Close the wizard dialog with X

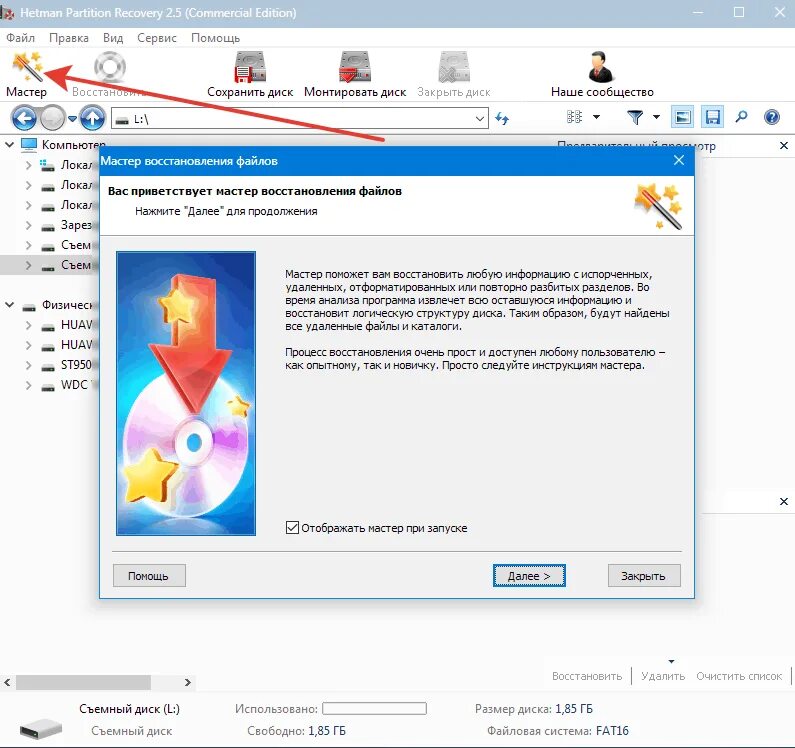click(679, 161)
